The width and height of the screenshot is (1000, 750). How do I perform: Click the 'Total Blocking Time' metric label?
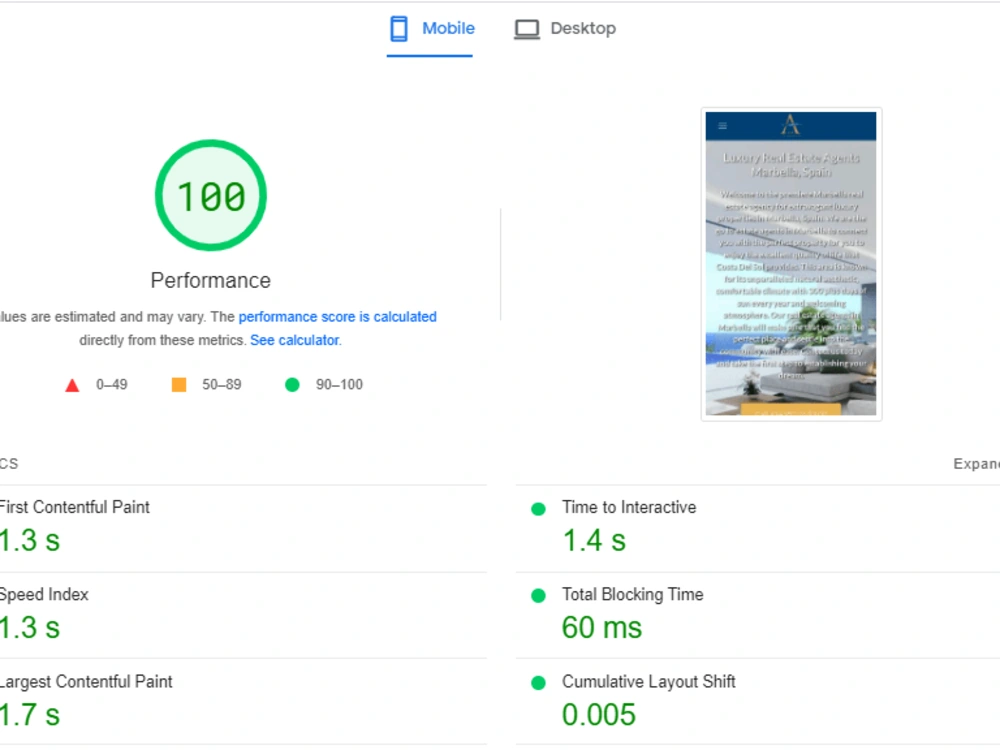point(633,594)
